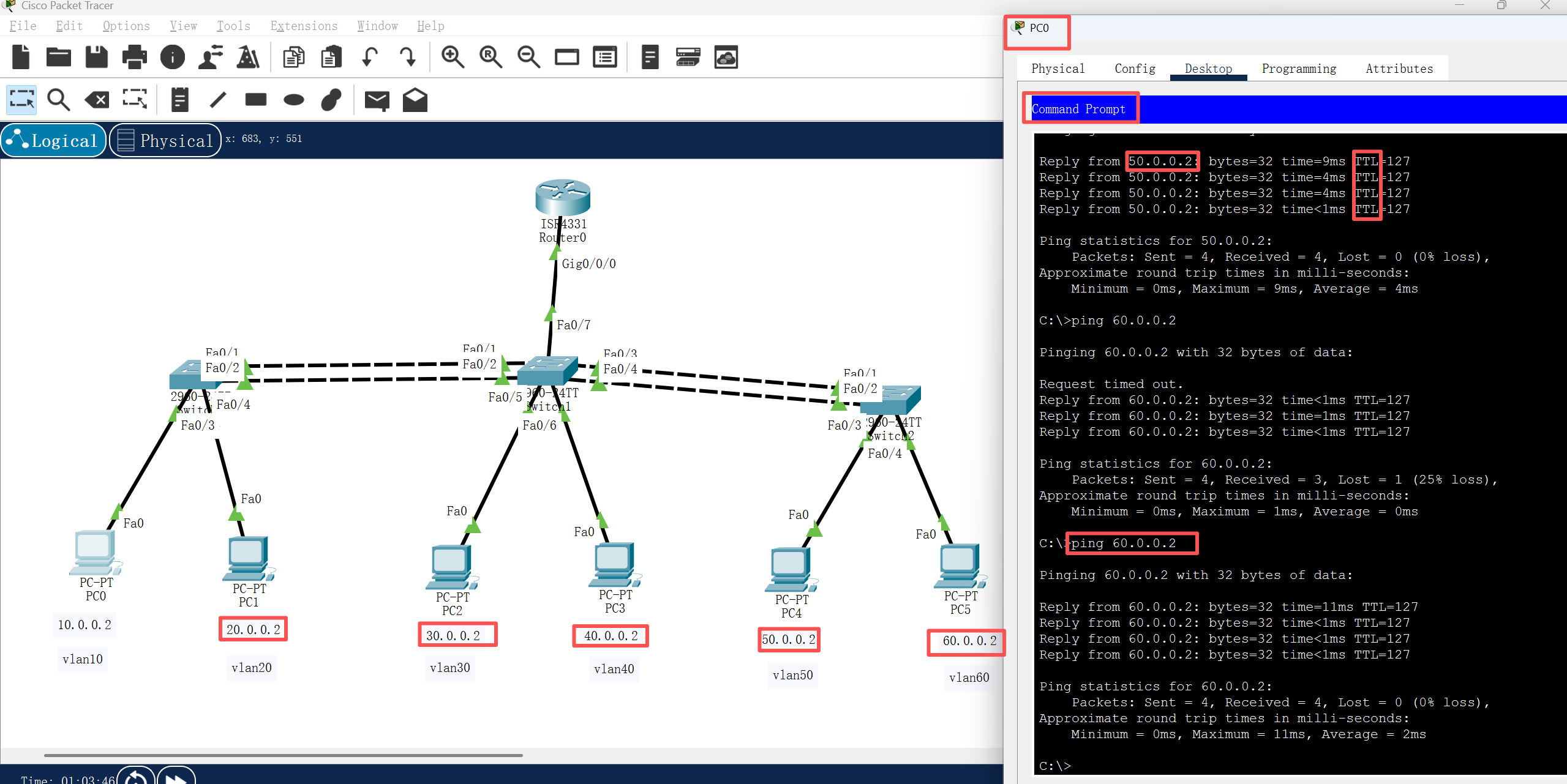This screenshot has width=1567, height=784.
Task: Switch to PC0 Config tab
Action: coord(1135,69)
